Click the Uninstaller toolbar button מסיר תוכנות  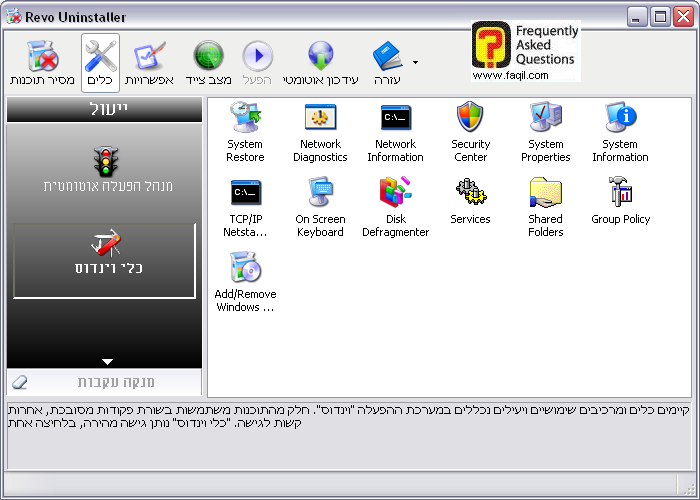click(42, 62)
